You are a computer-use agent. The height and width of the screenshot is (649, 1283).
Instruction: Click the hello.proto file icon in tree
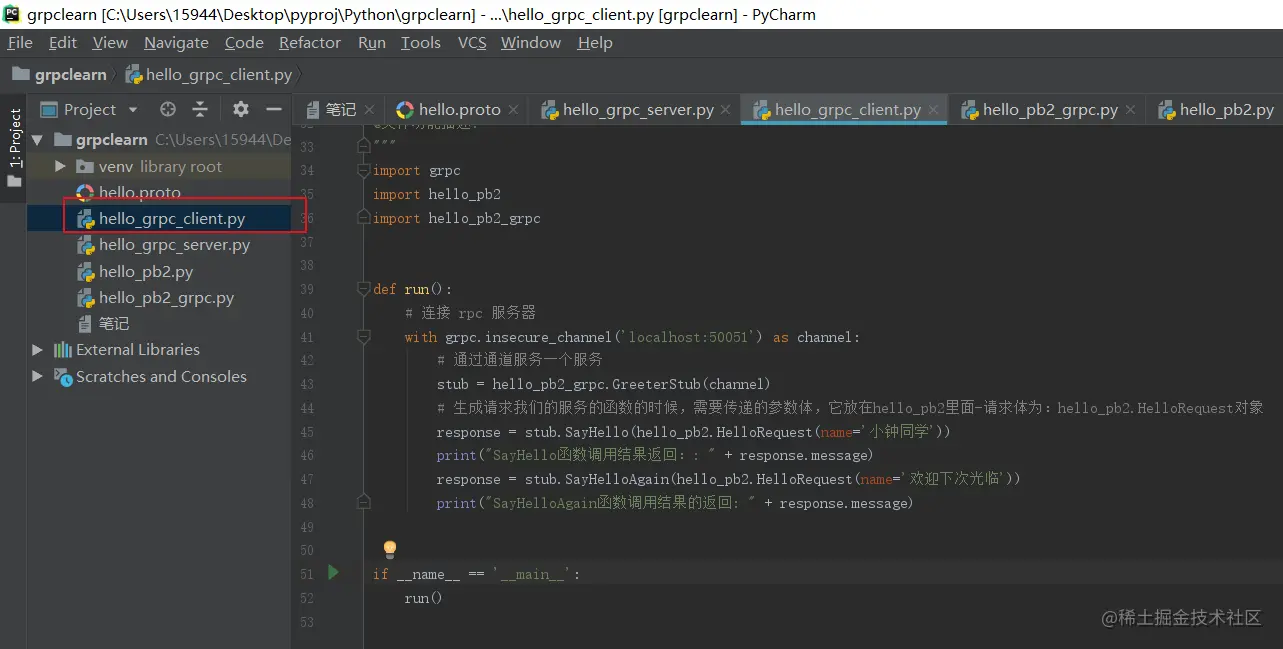85,193
